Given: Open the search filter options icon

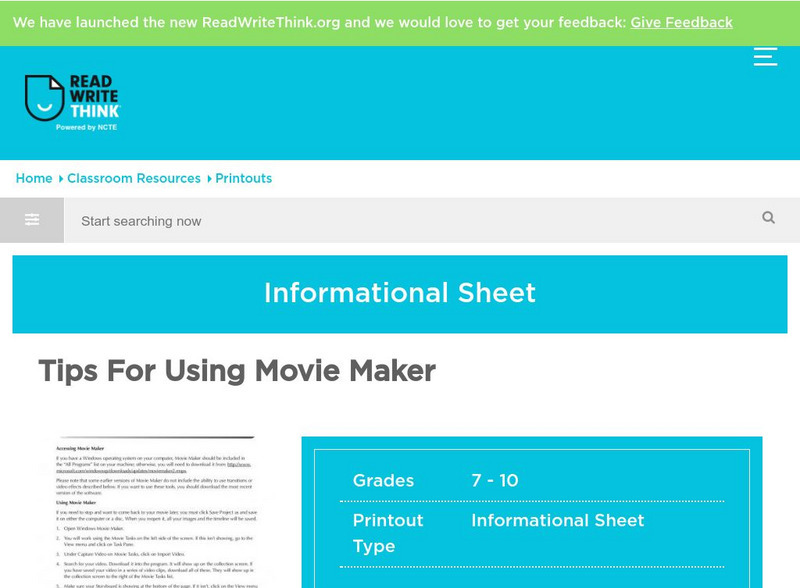Looking at the screenshot, I should (32, 220).
